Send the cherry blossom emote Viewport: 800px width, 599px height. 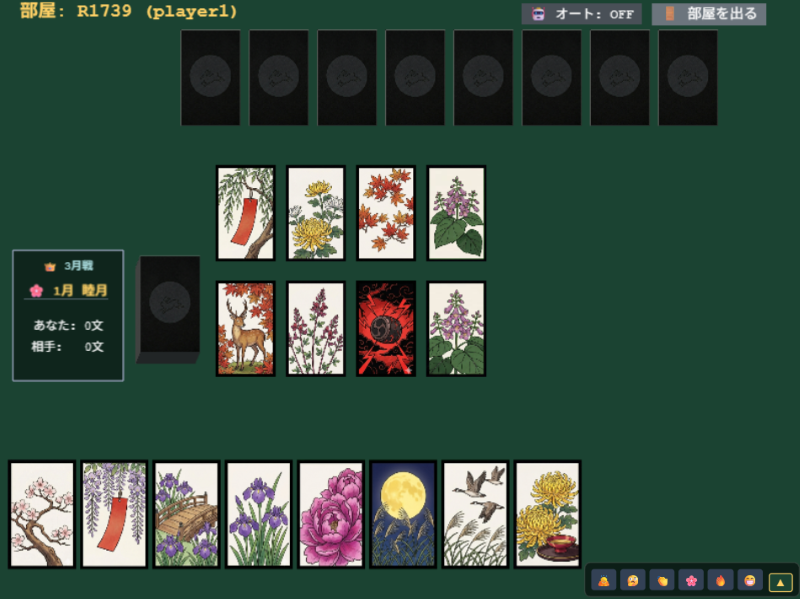point(691,581)
